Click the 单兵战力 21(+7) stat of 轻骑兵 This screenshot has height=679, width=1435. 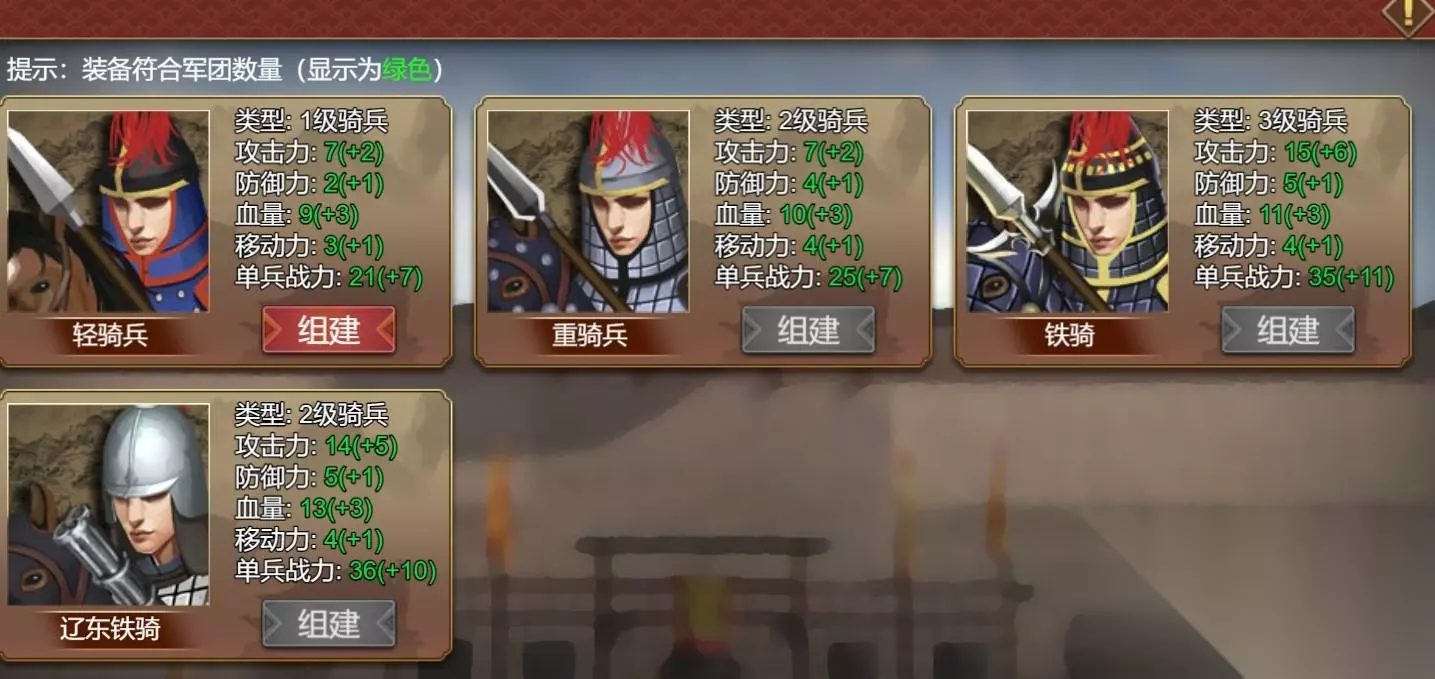pyautogui.click(x=329, y=277)
